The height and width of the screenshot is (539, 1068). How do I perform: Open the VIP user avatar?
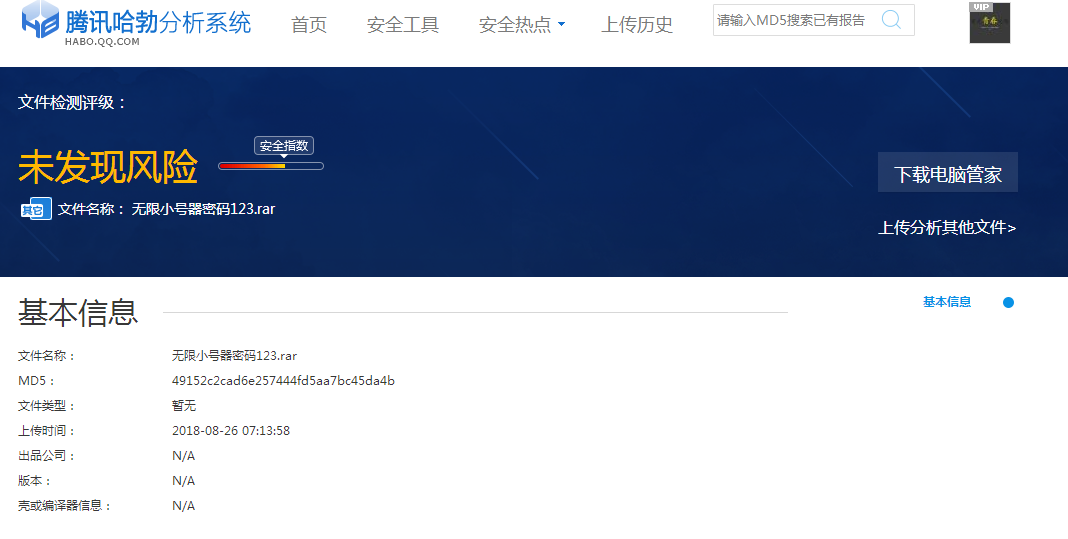point(990,22)
